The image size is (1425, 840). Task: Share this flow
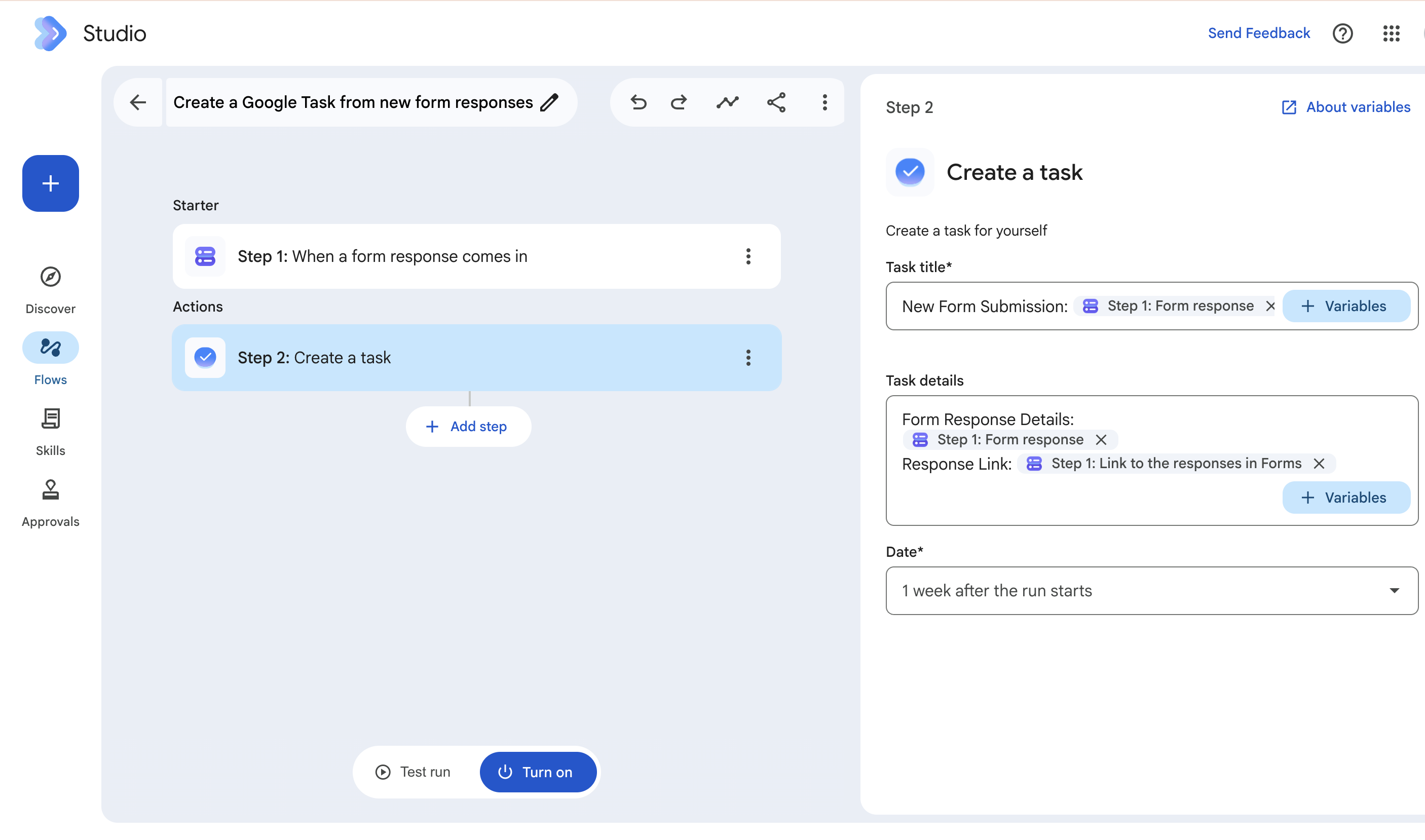776,102
